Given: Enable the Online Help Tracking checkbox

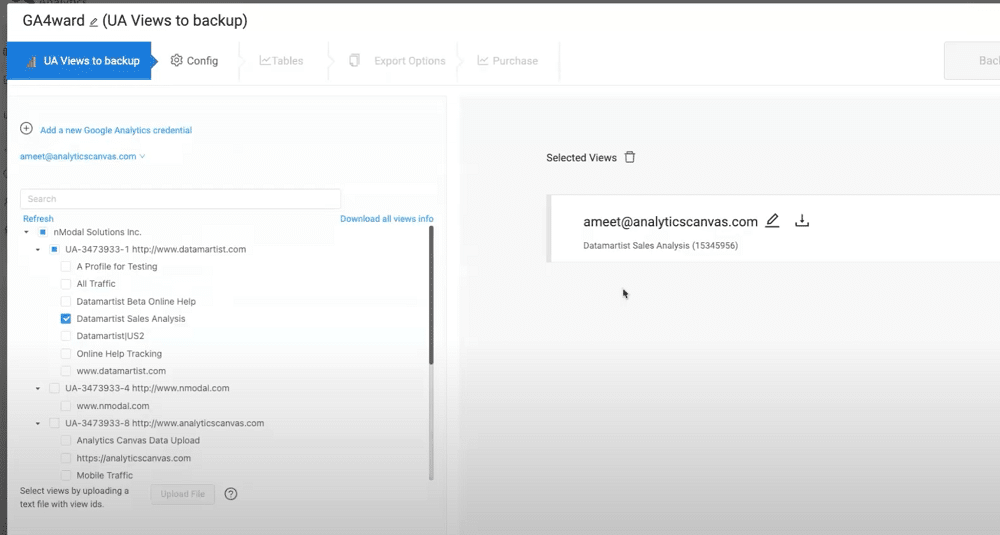Looking at the screenshot, I should click(66, 354).
